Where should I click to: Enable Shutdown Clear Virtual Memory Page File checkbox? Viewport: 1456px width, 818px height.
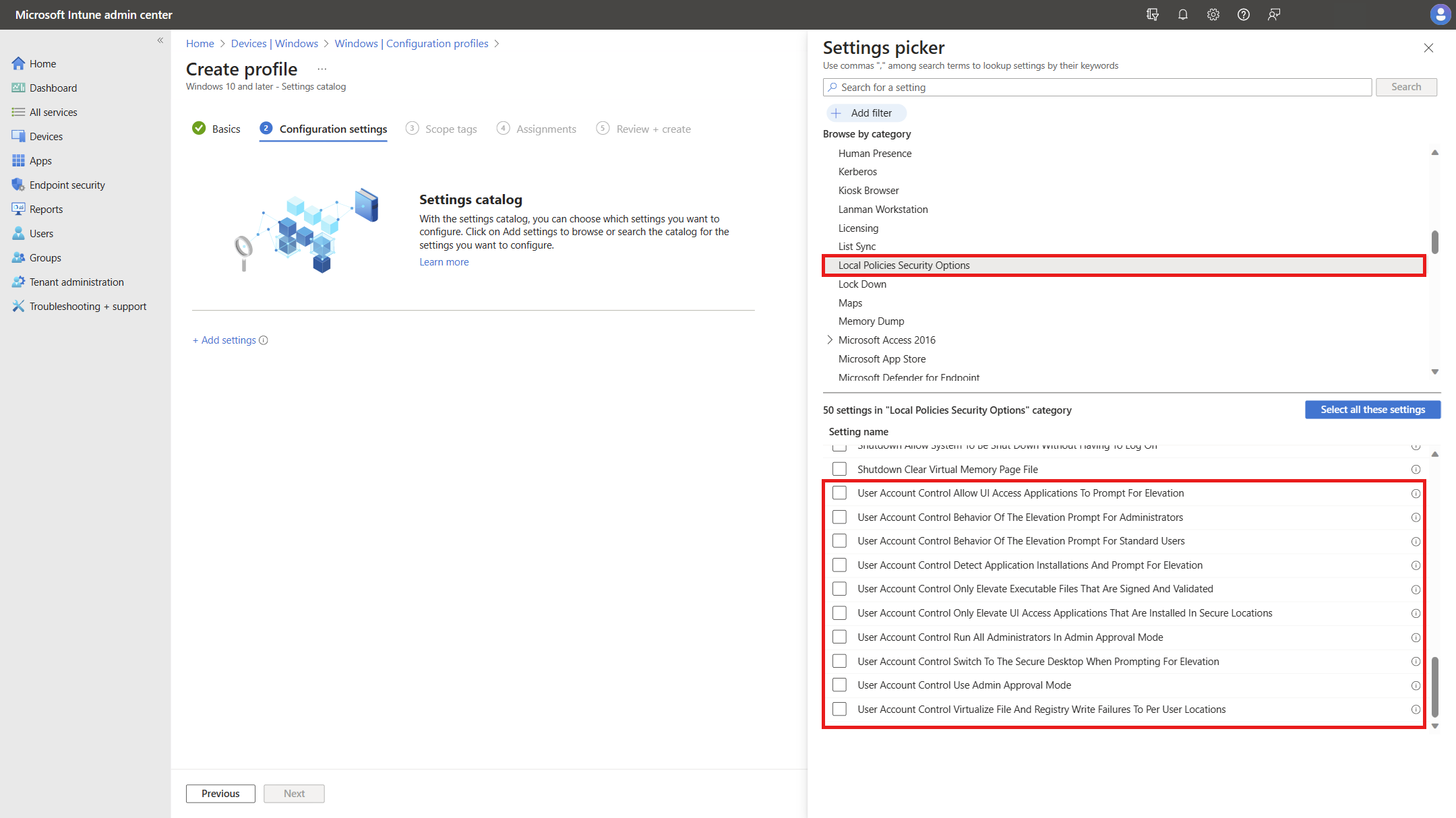click(x=839, y=469)
